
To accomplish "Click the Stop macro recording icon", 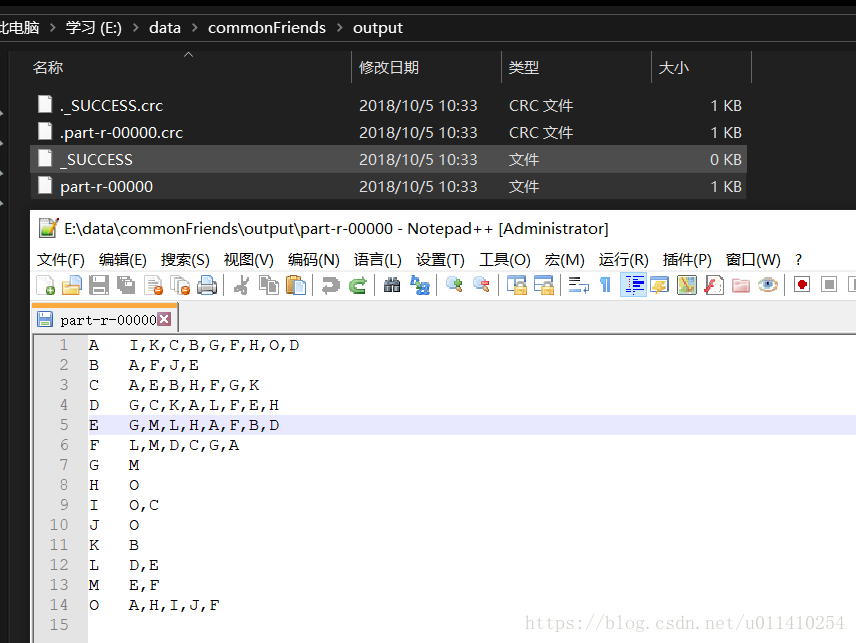I will 829,285.
